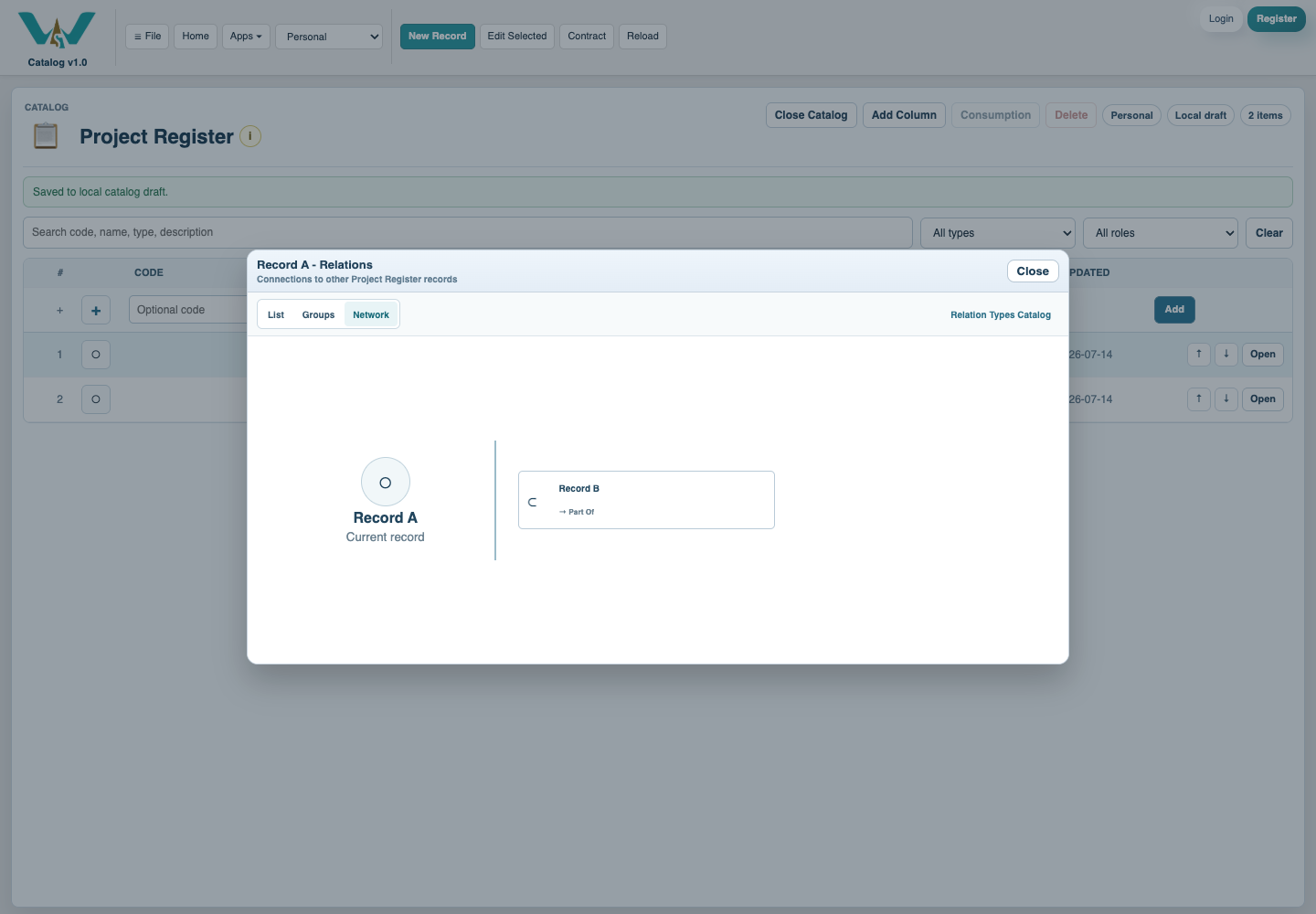Click the Catalog v1.0 logo icon
The width and height of the screenshot is (1316, 914).
[57, 30]
